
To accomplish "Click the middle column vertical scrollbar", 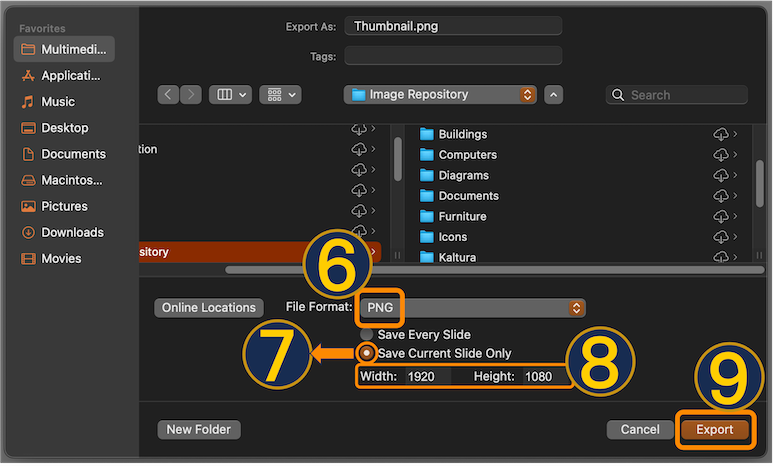I will (x=398, y=159).
